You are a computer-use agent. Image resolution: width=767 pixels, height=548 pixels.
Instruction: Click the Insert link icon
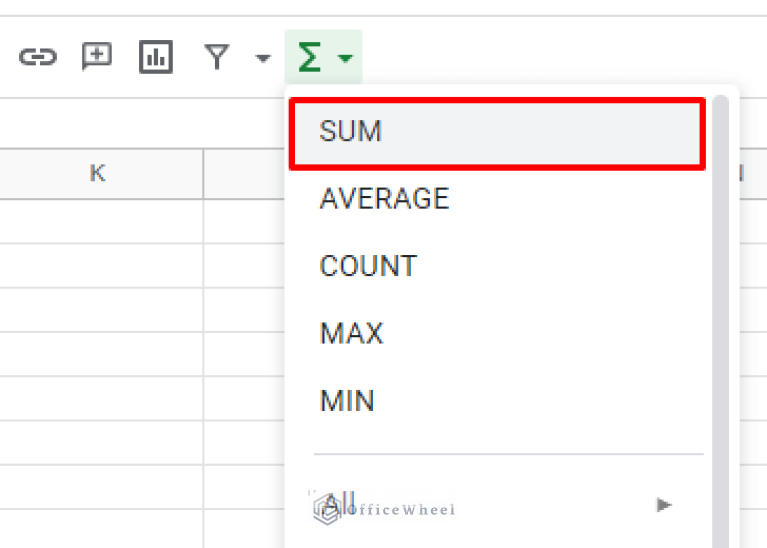click(x=37, y=58)
